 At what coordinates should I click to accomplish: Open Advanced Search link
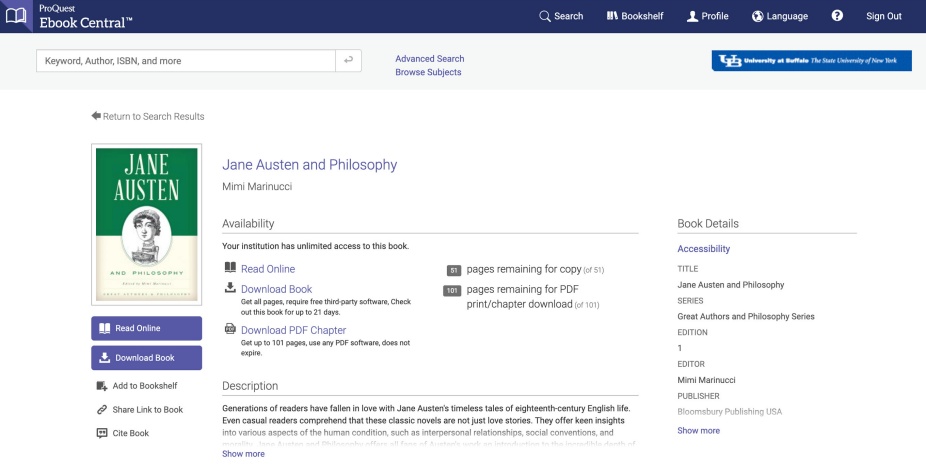429,59
